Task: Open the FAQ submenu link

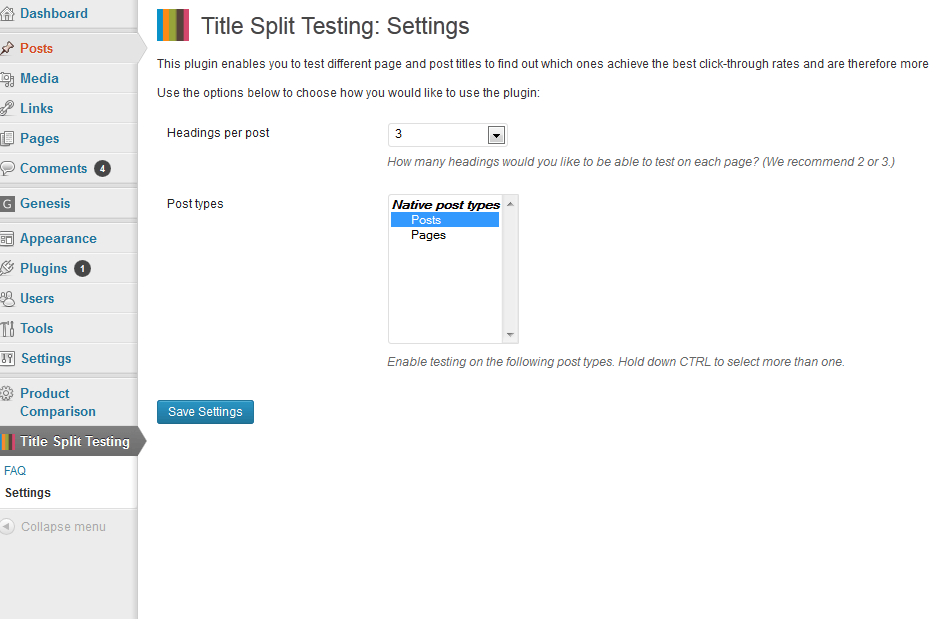Action: coord(15,471)
